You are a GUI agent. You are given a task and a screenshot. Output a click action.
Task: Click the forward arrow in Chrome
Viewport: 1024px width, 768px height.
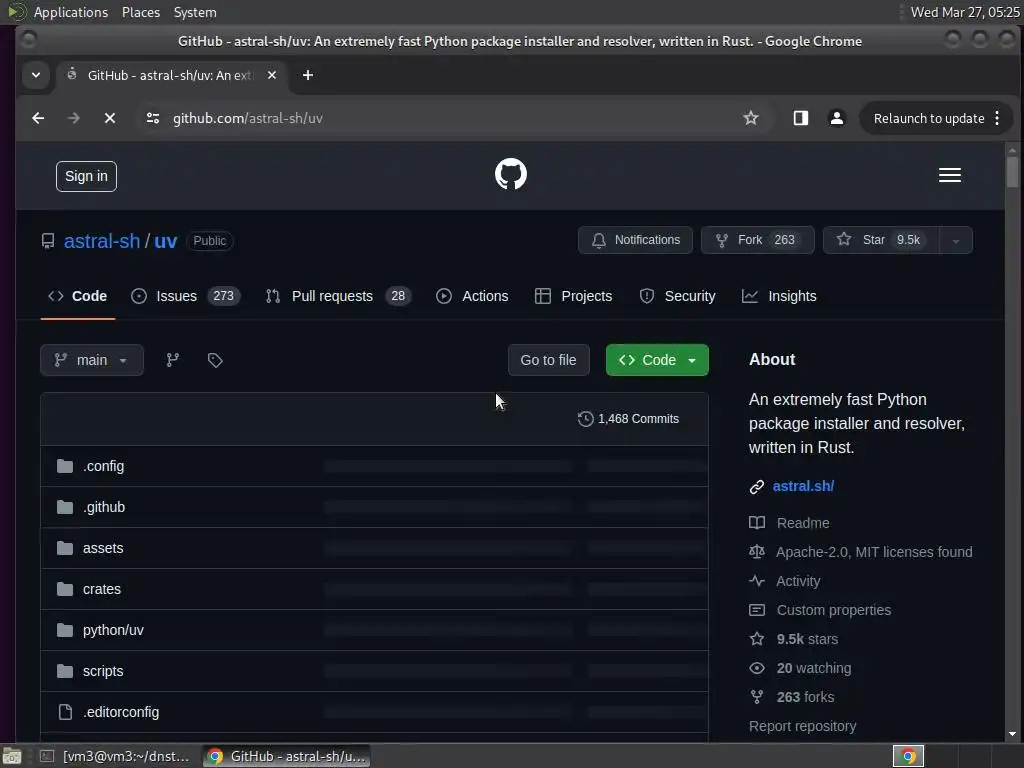[74, 118]
